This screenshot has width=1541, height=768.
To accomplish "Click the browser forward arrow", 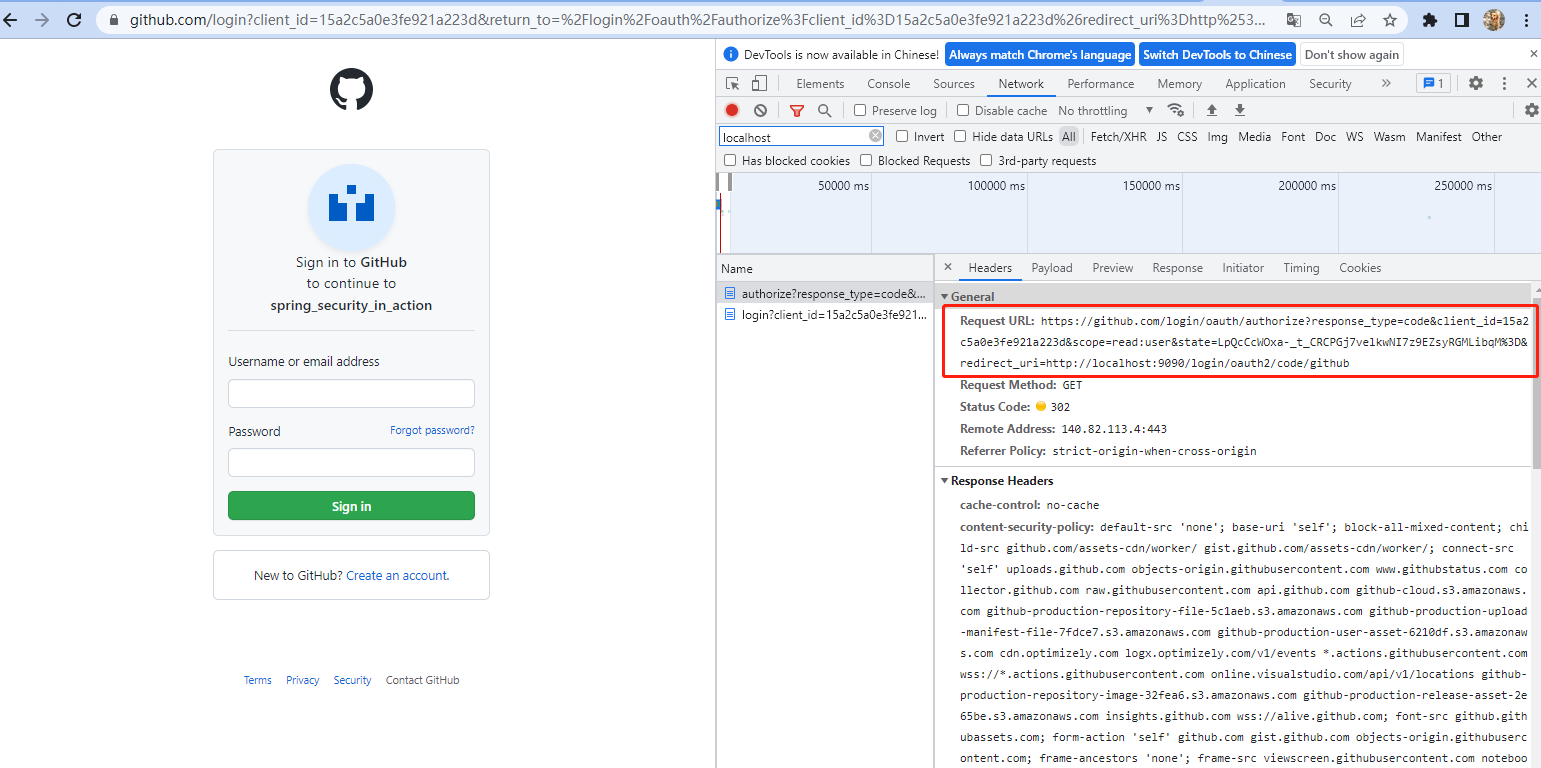I will tap(42, 19).
